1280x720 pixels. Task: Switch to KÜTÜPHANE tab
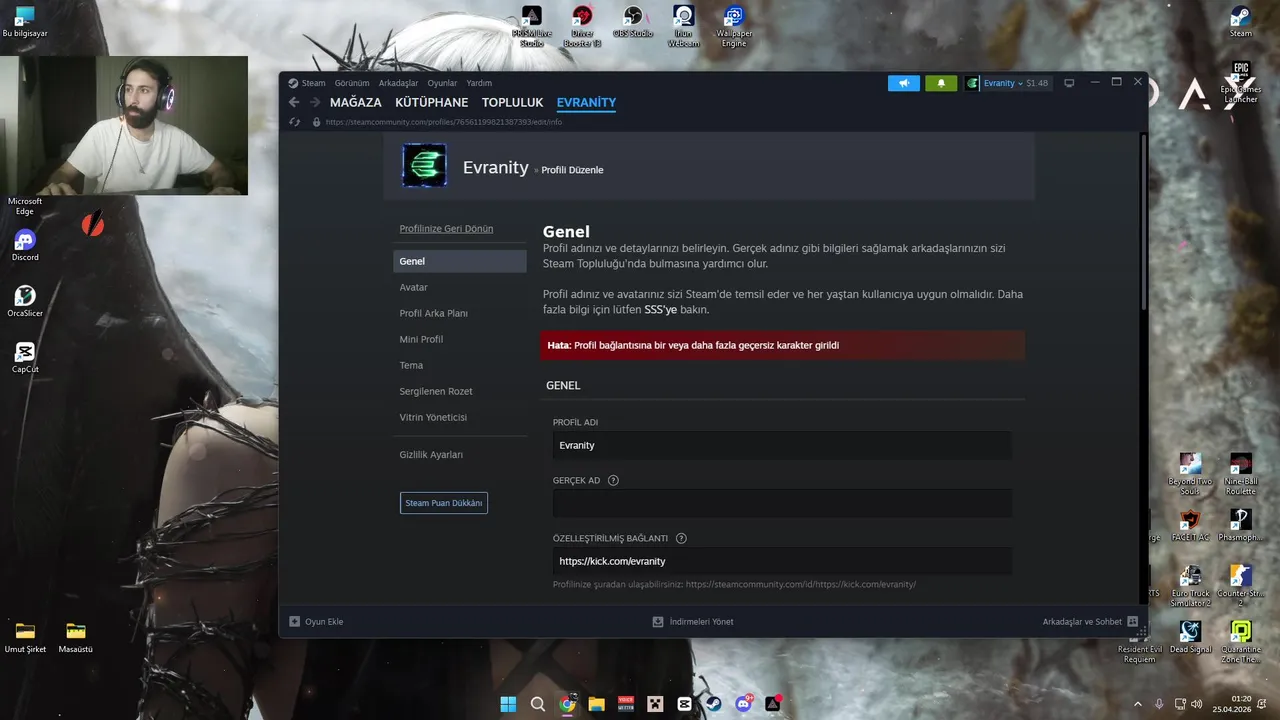click(x=431, y=102)
